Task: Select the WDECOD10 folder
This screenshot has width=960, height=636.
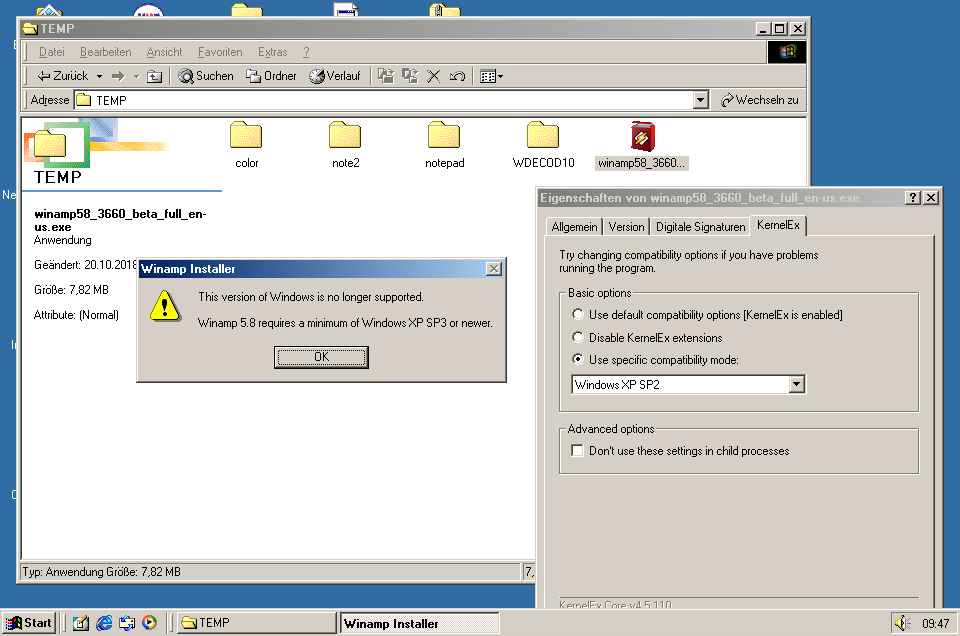Action: [x=543, y=145]
